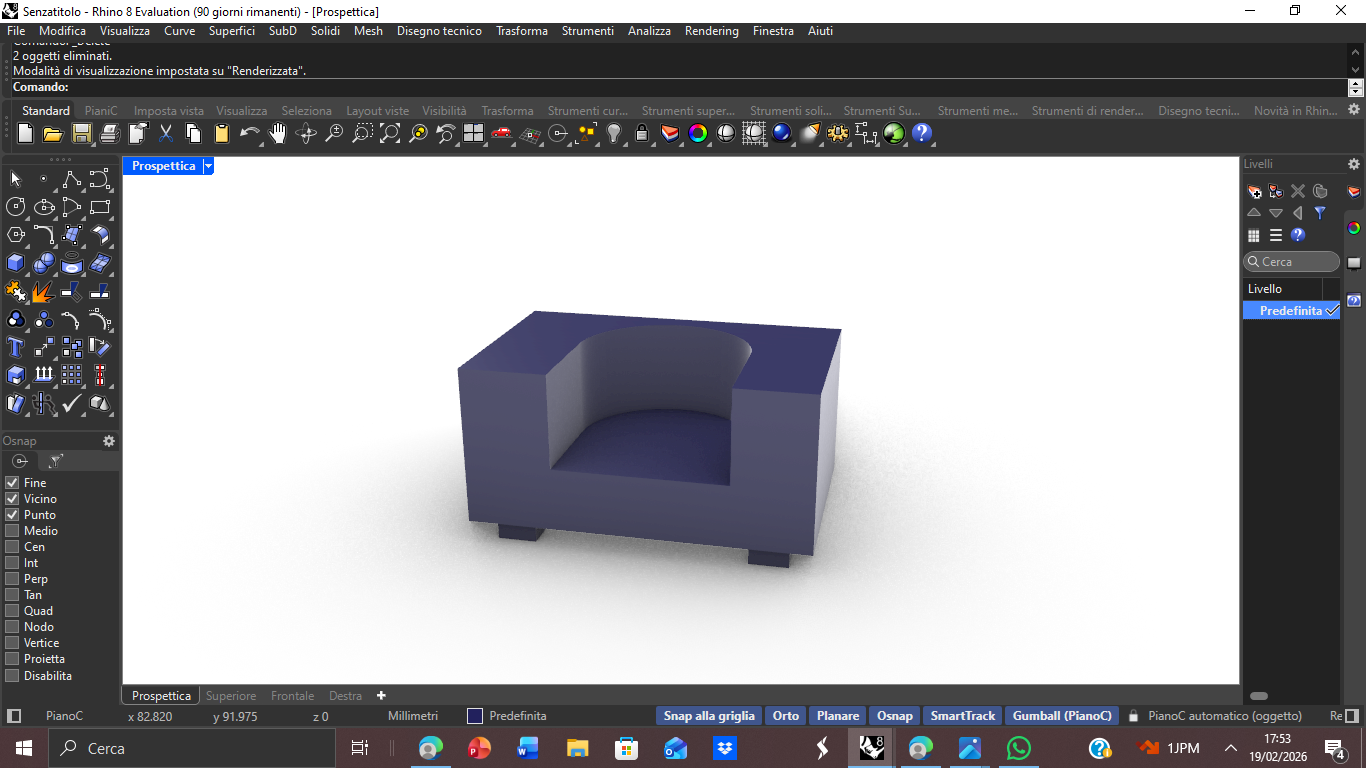Open the Superfici menu
Image resolution: width=1366 pixels, height=768 pixels.
pyautogui.click(x=231, y=31)
